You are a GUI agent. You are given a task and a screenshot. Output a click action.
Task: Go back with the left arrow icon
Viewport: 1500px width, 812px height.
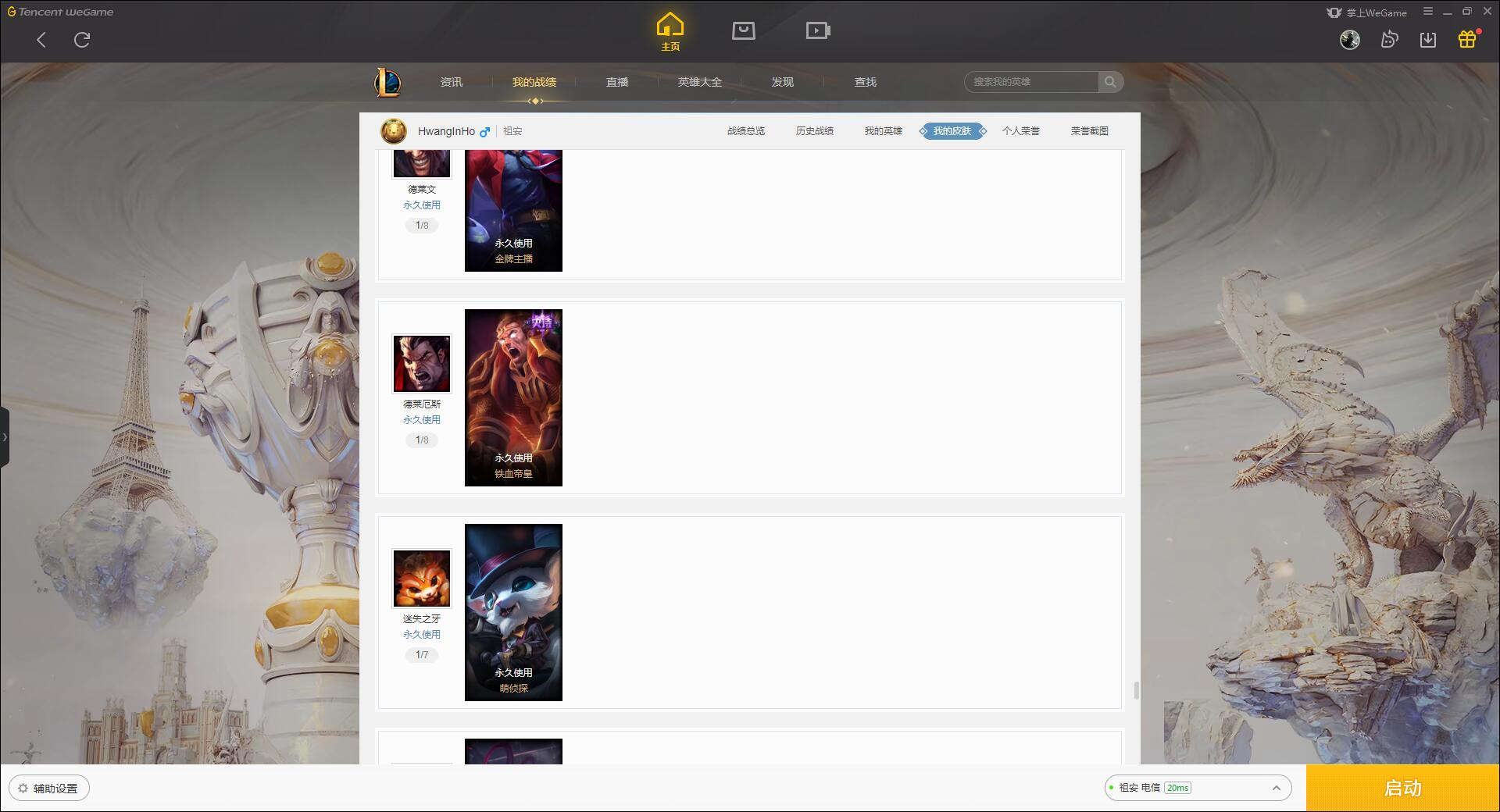pyautogui.click(x=41, y=40)
